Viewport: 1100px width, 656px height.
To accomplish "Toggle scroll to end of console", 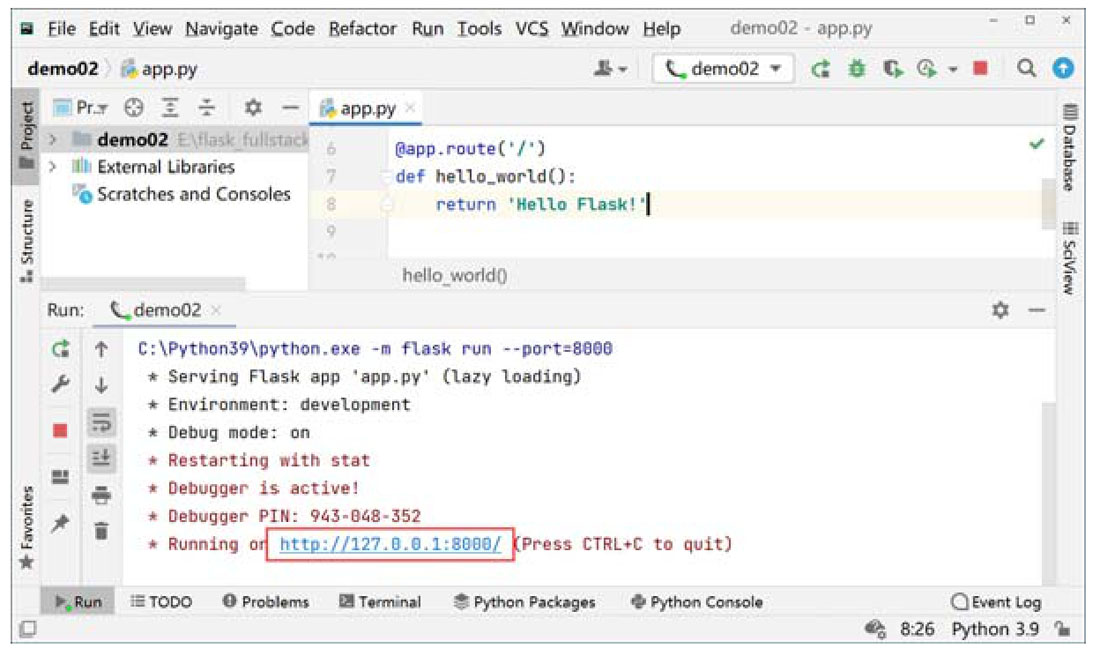I will pyautogui.click(x=101, y=458).
